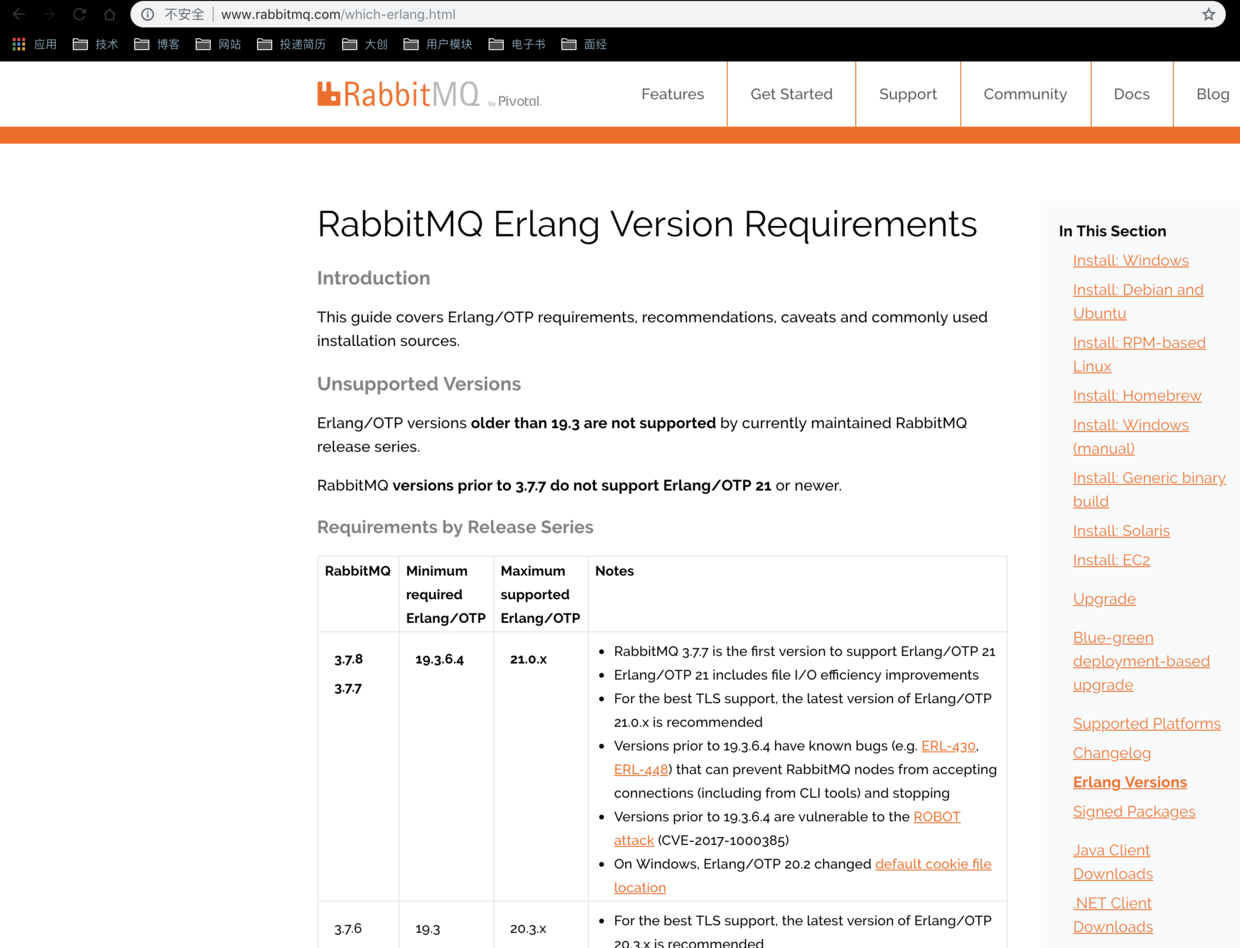Open Install: Homebrew sidebar link
The image size is (1240, 948).
(1137, 395)
